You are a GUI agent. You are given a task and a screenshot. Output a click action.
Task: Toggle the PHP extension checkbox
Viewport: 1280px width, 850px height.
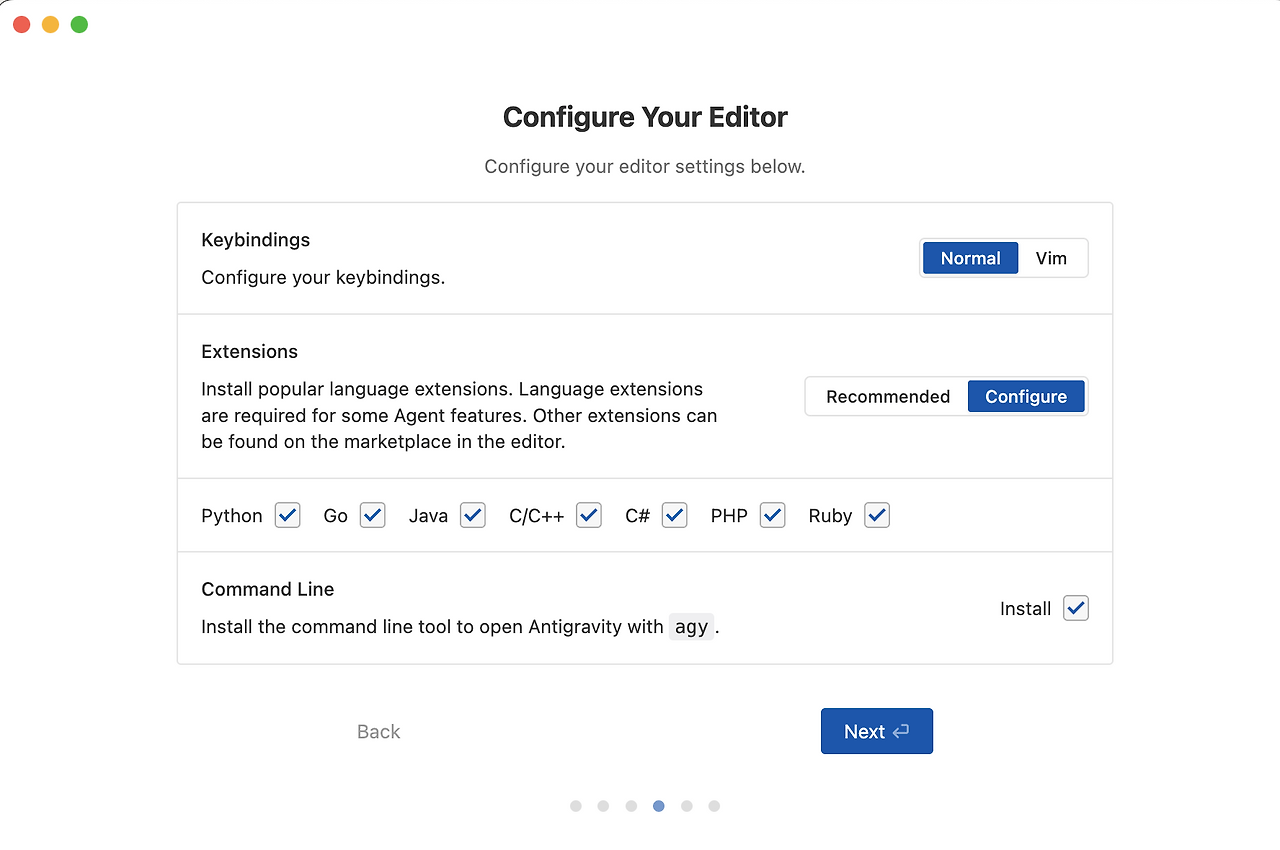pos(772,515)
